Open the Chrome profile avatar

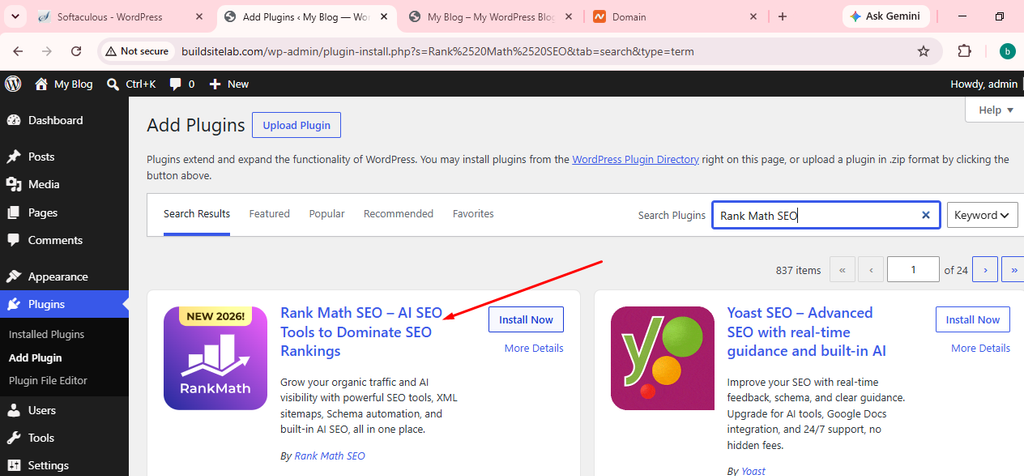1008,52
